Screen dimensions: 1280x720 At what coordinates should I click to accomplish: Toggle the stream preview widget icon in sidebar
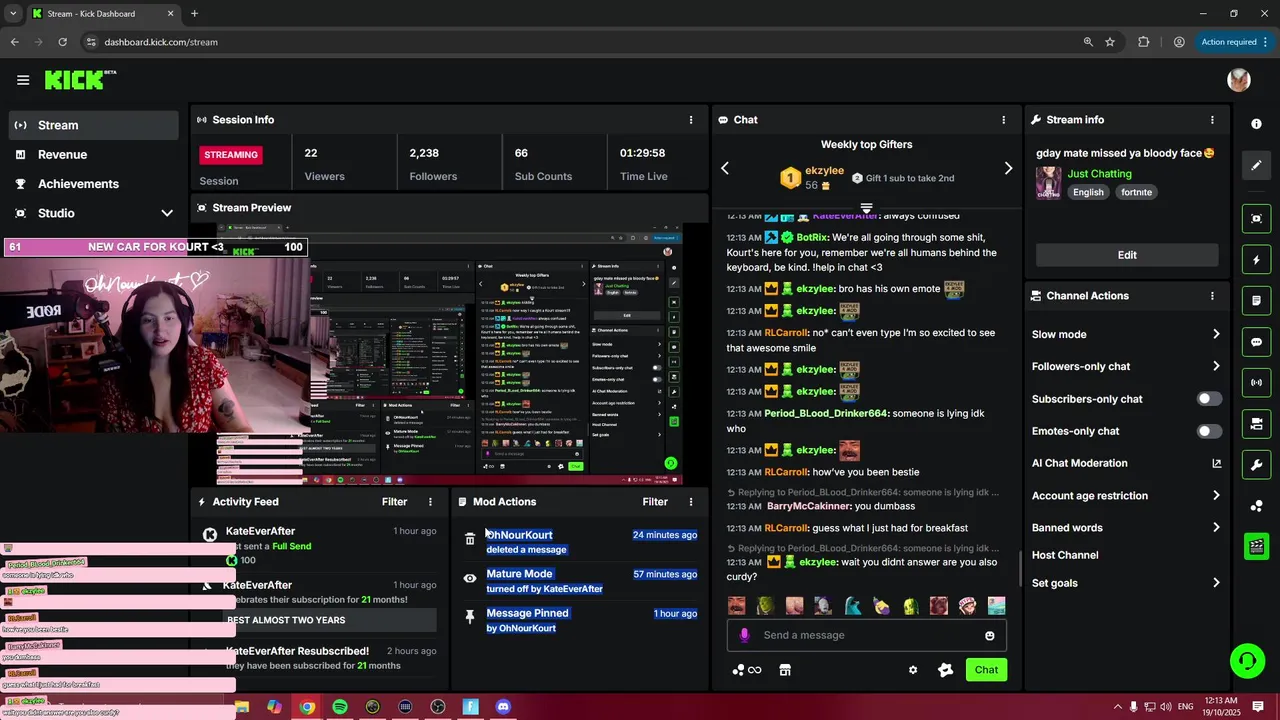pyautogui.click(x=1256, y=218)
